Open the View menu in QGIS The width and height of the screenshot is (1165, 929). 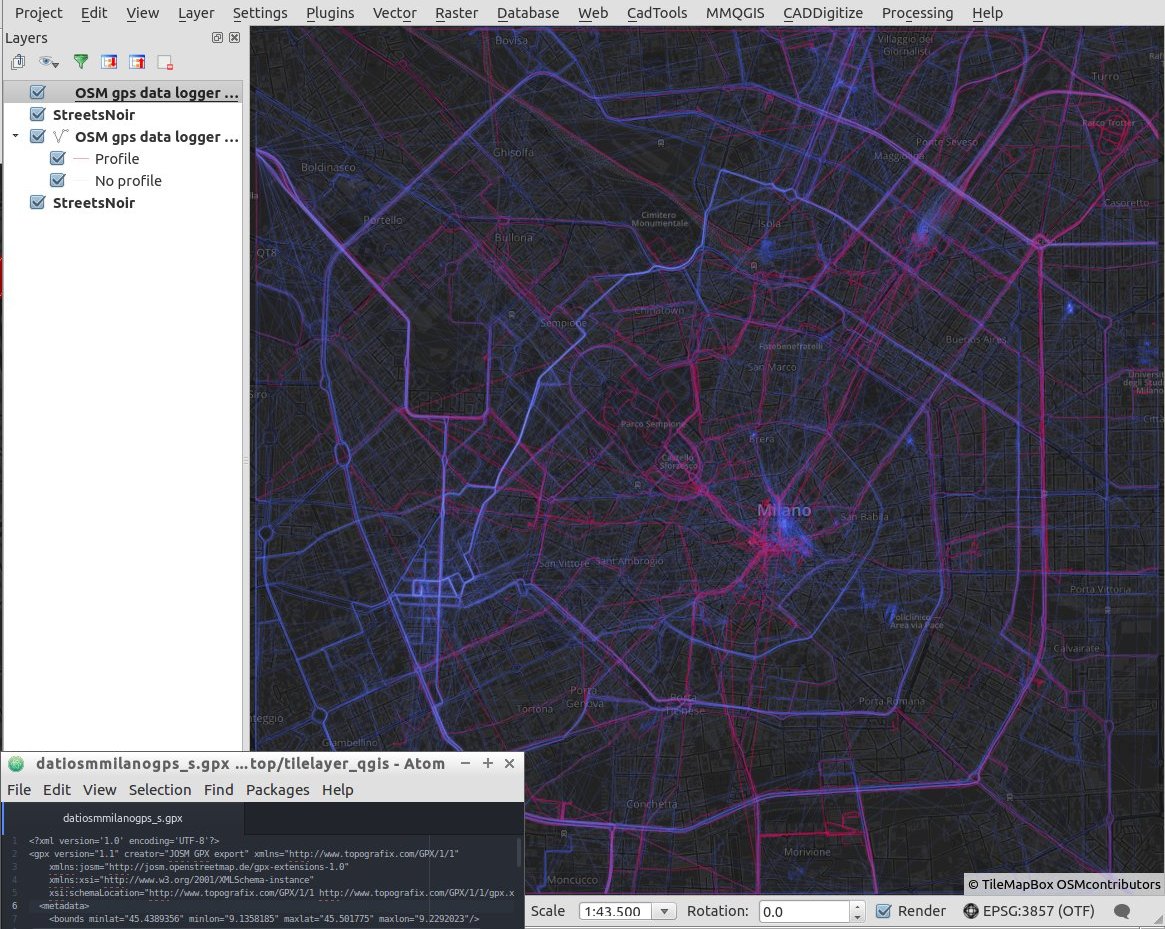[142, 13]
